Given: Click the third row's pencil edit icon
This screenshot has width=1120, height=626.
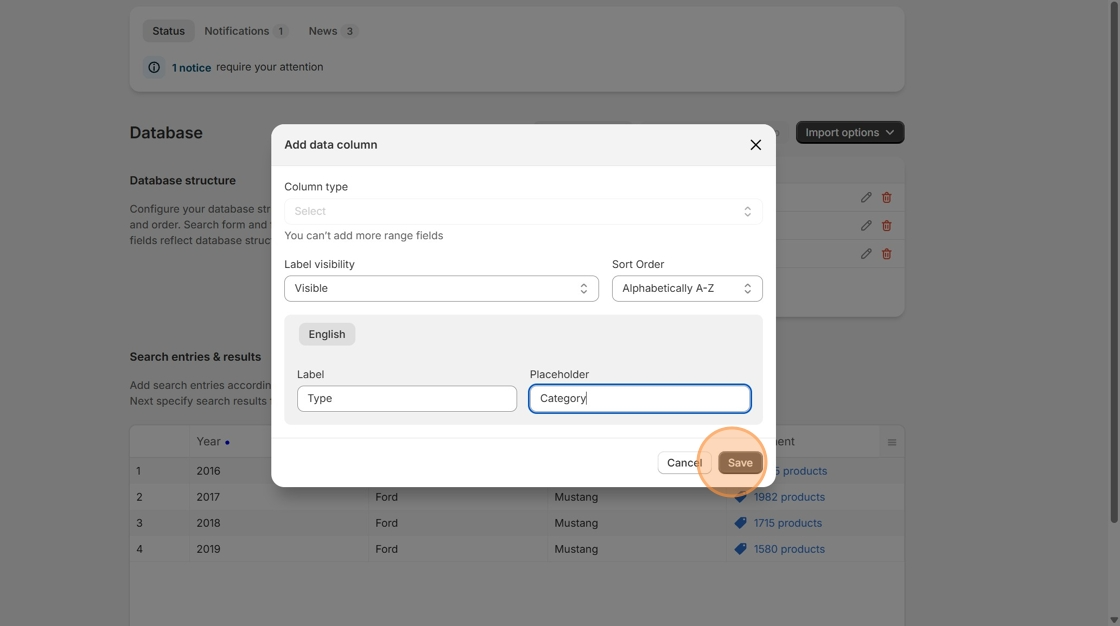Looking at the screenshot, I should tap(866, 254).
